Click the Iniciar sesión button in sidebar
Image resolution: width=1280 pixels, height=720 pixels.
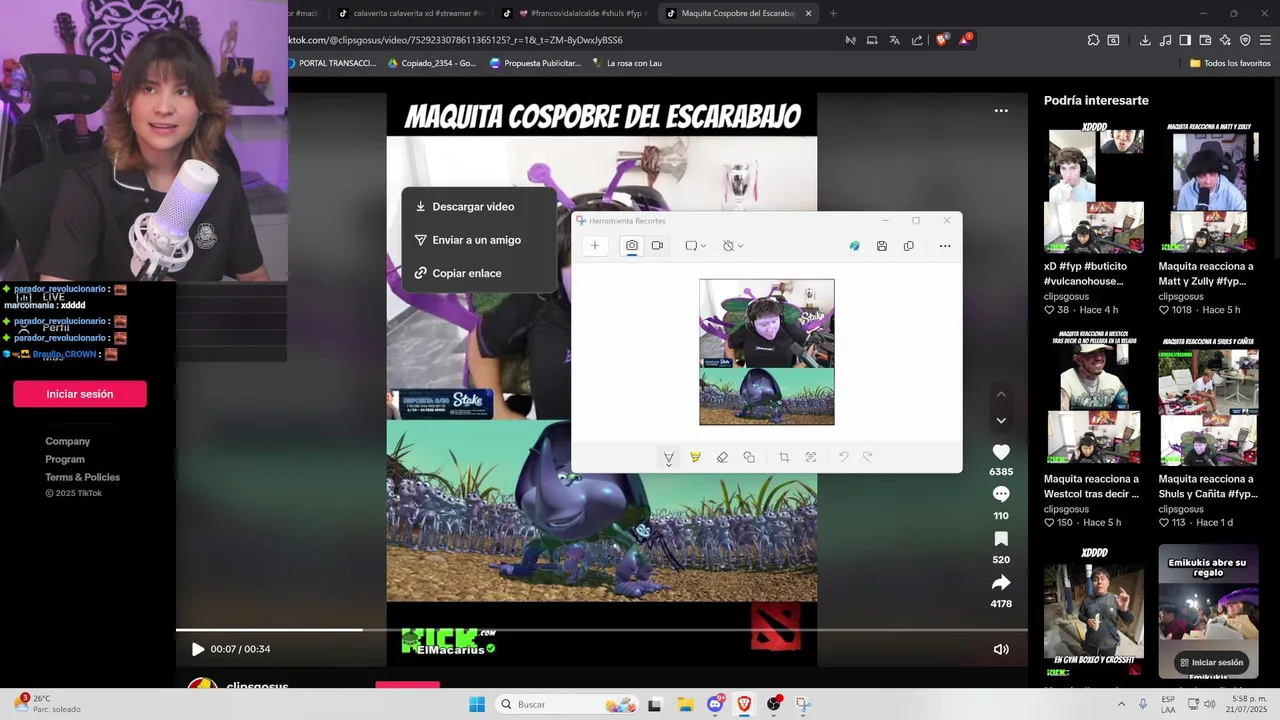coord(80,394)
